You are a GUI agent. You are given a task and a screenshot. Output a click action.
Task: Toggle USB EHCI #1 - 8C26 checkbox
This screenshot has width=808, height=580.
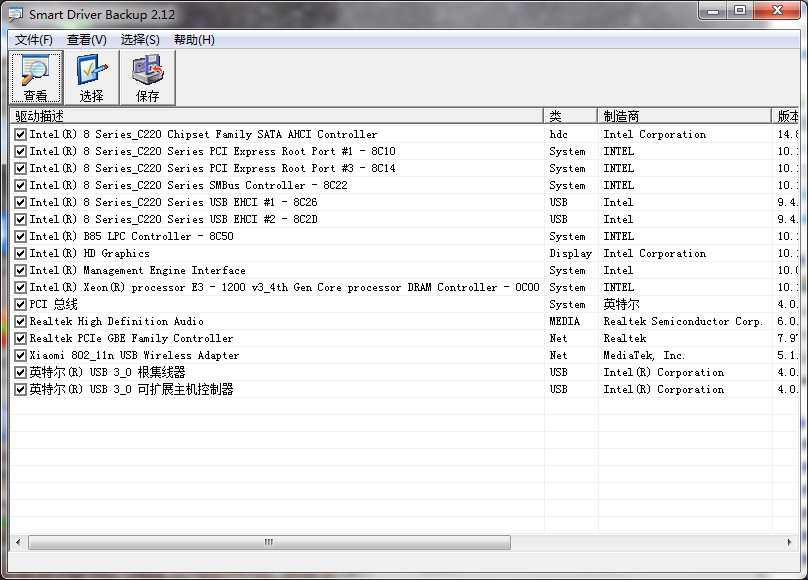(20, 202)
